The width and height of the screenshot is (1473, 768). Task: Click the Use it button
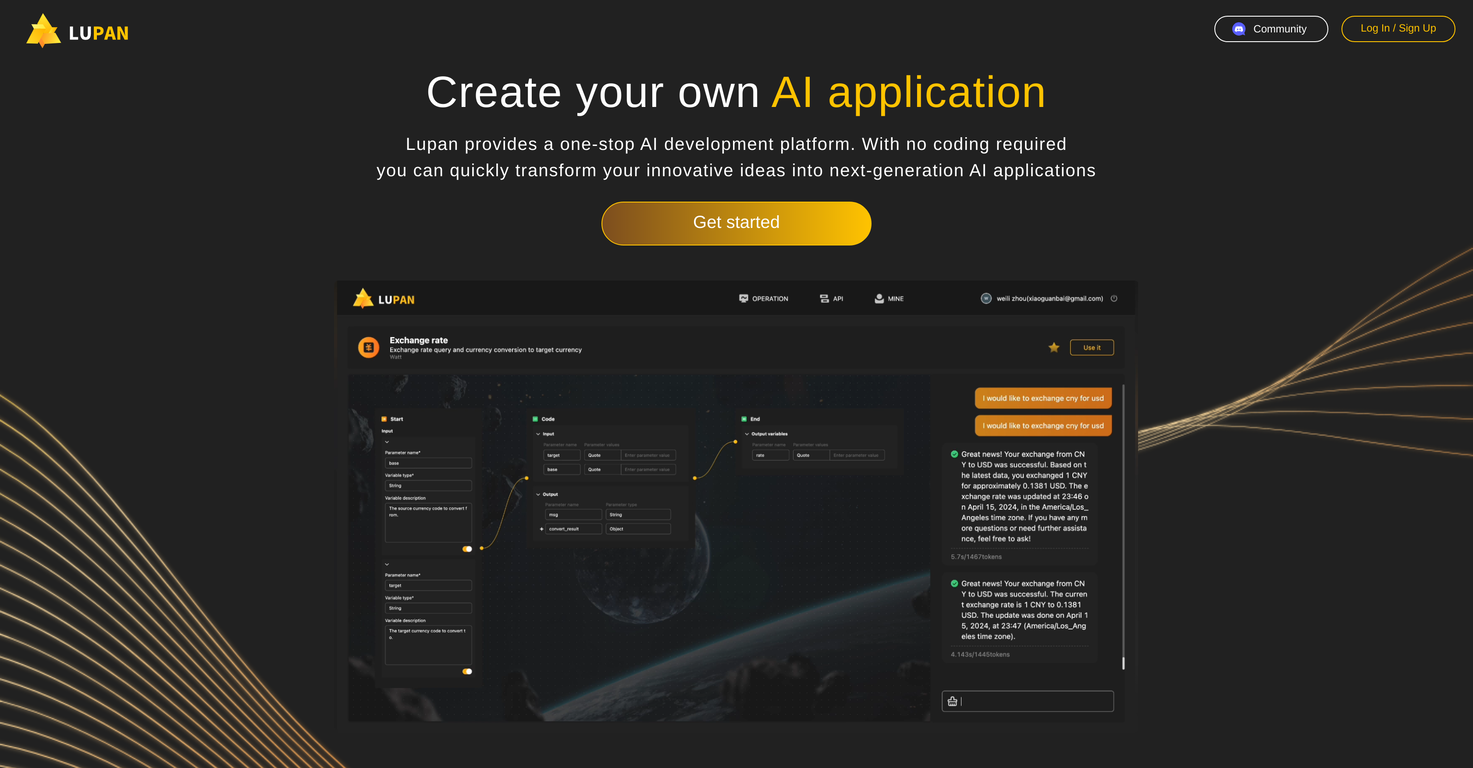[x=1092, y=347]
